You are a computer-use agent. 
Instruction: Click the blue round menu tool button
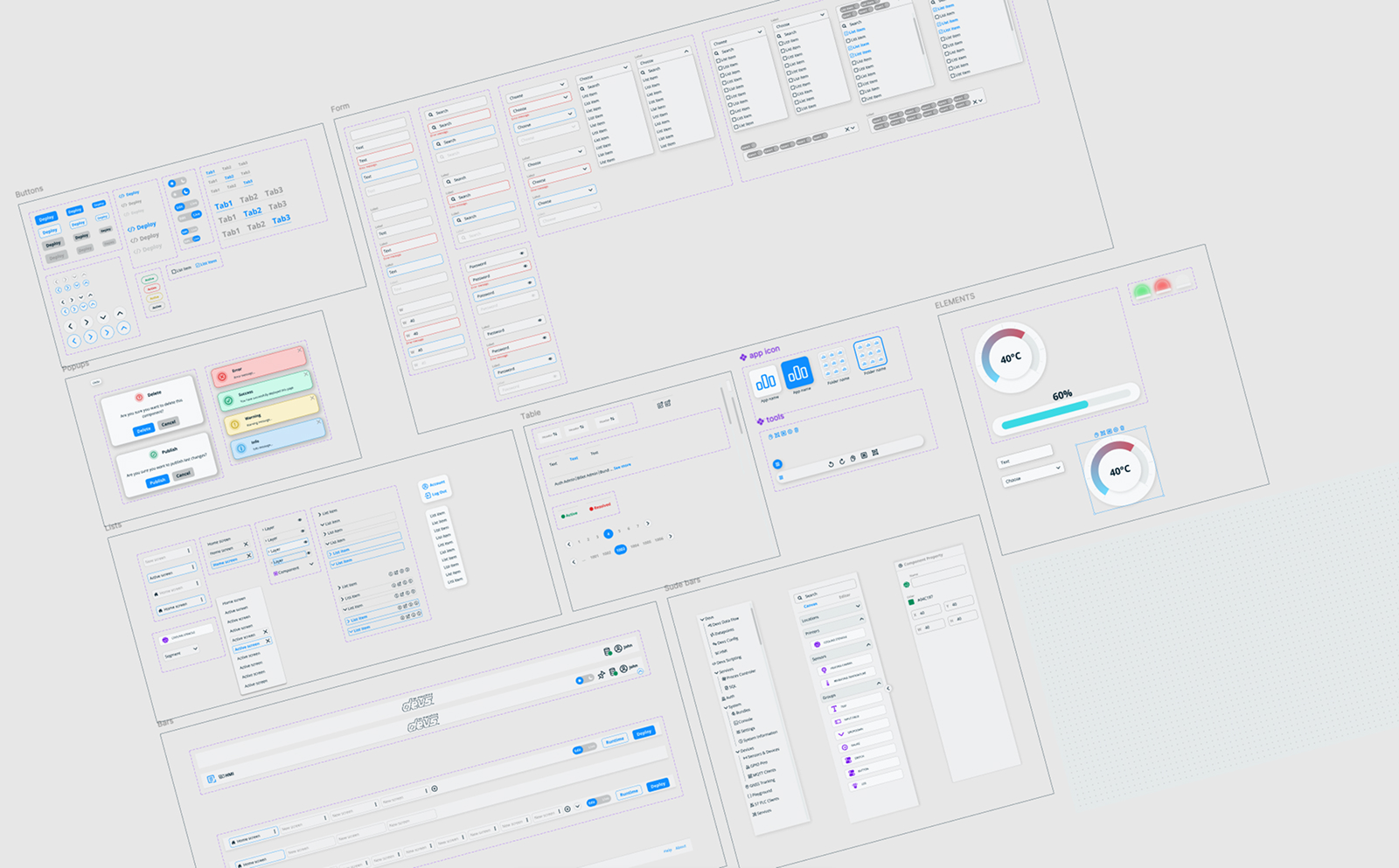point(777,464)
